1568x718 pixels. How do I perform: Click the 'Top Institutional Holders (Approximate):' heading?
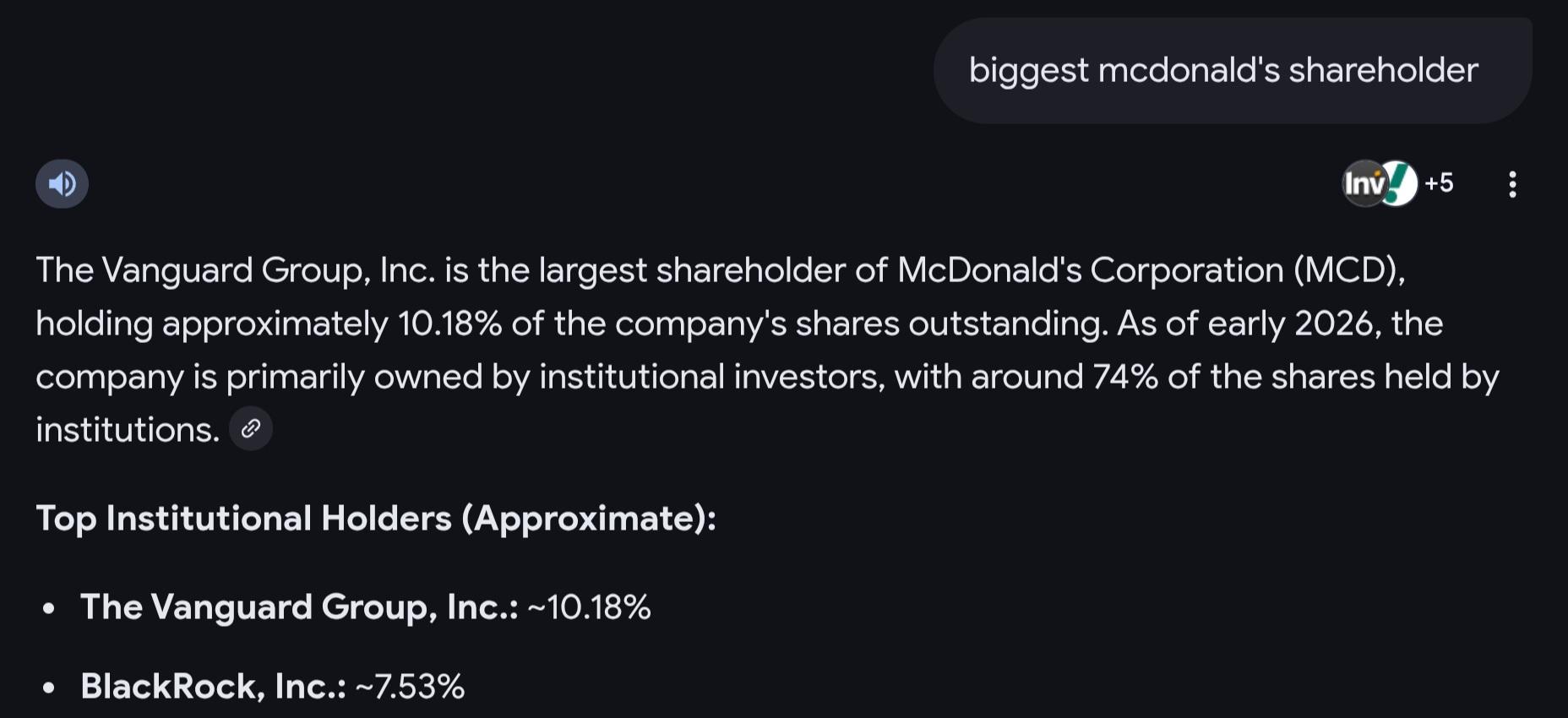(x=376, y=518)
